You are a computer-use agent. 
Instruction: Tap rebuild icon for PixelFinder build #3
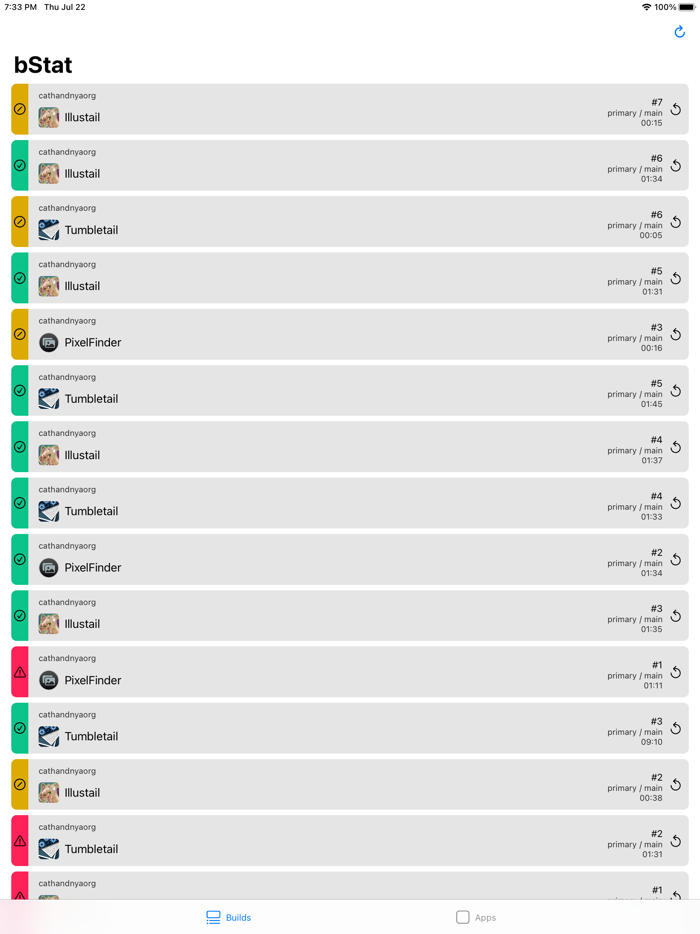676,335
